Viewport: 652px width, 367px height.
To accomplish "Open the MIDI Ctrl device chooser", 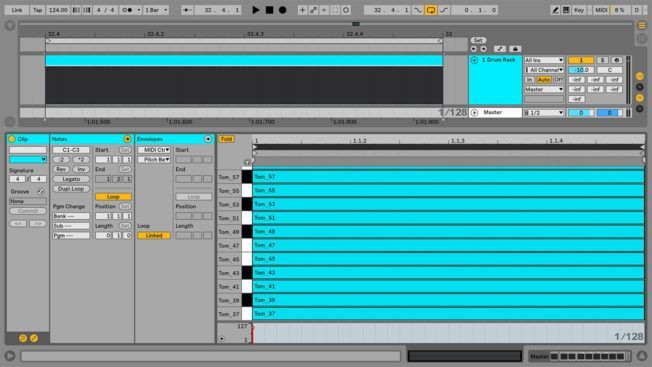I will [154, 150].
